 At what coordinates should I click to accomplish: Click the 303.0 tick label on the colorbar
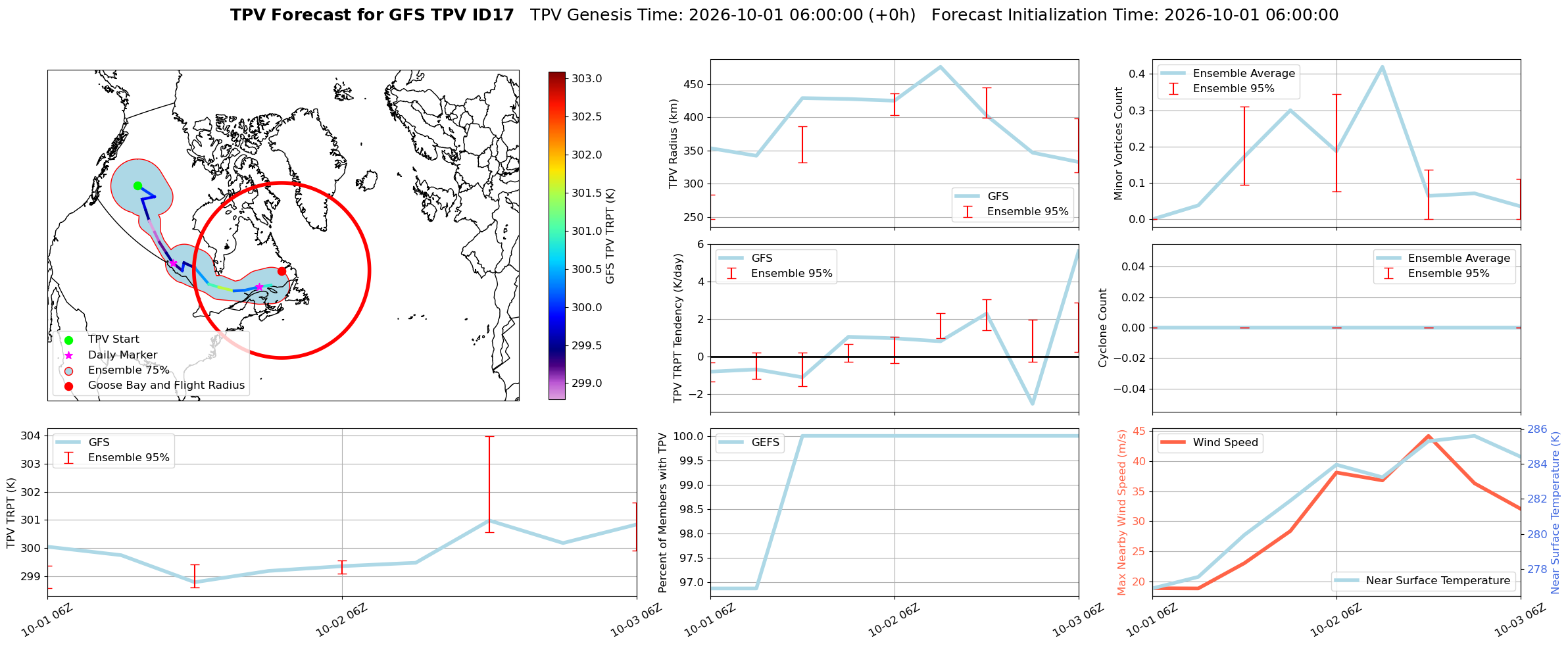pyautogui.click(x=587, y=79)
